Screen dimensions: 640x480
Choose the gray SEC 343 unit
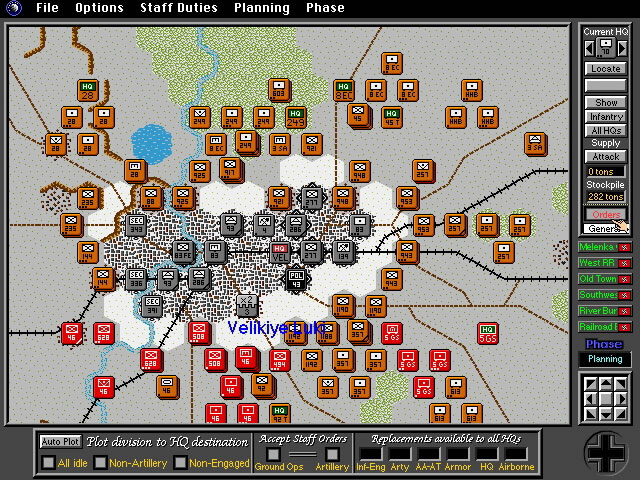coord(136,225)
